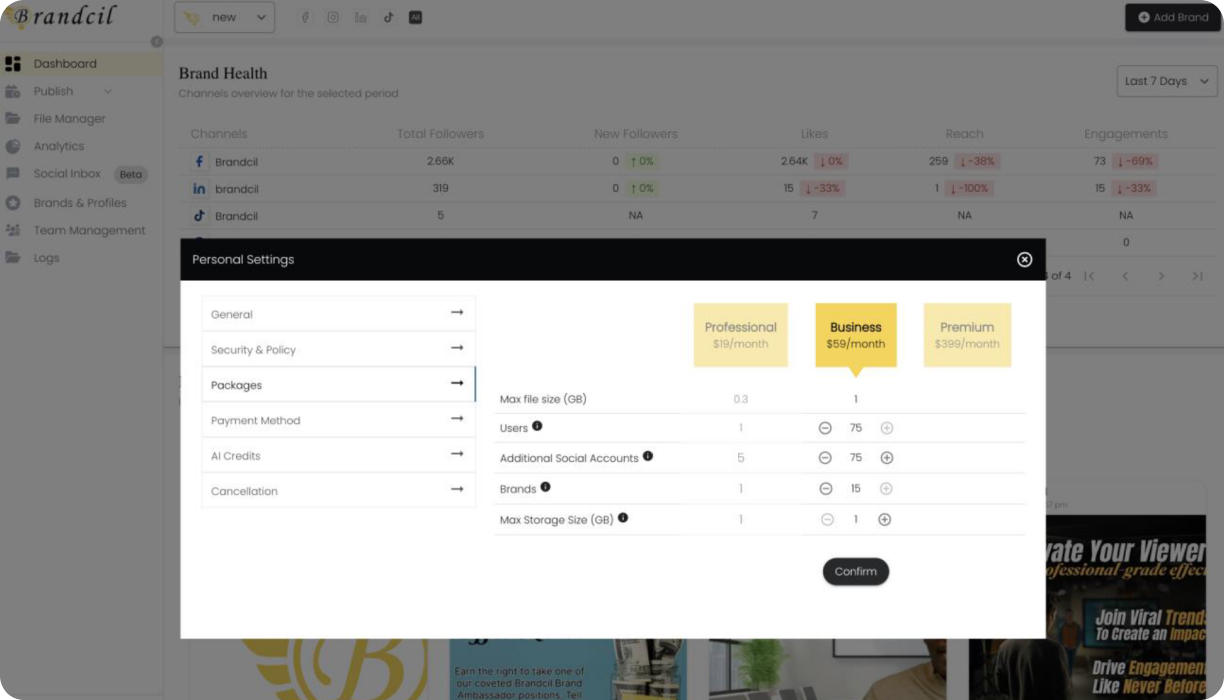The image size is (1224, 700).
Task: Click the Beta badge next to Social Inbox
Action: coord(131,174)
